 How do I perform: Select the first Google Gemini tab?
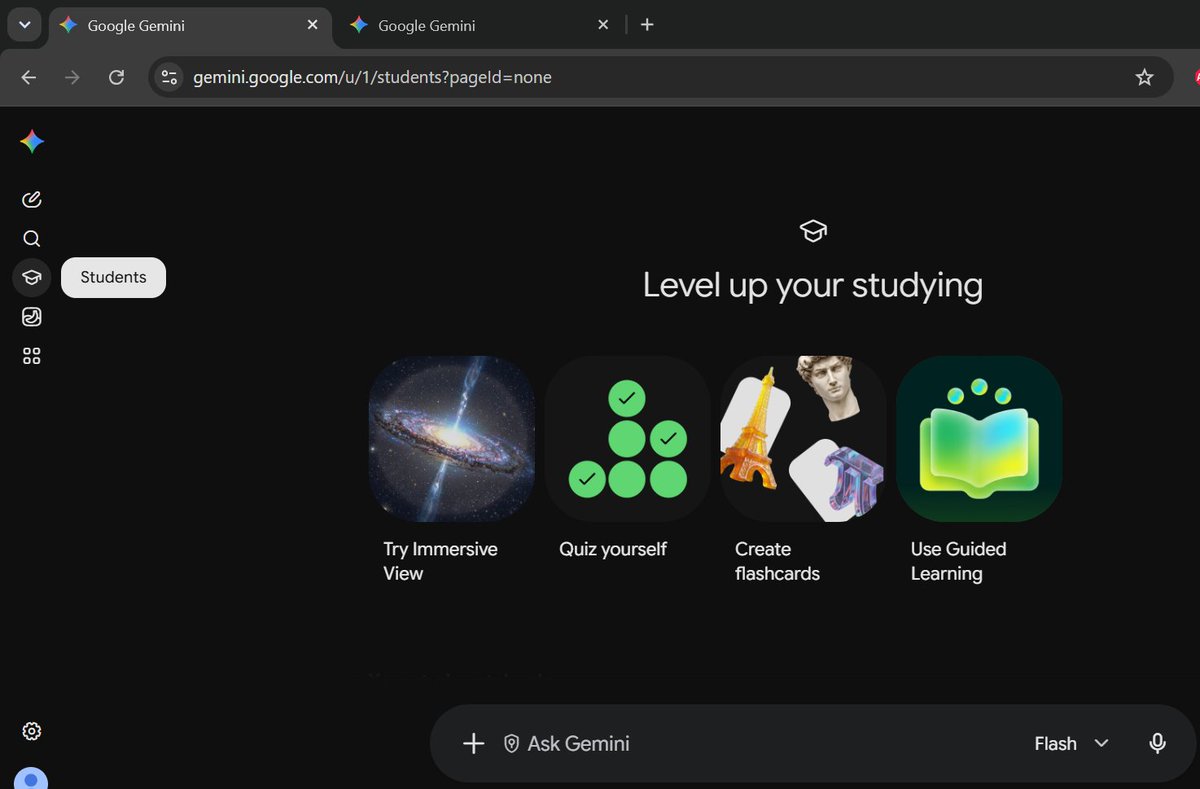click(x=188, y=25)
